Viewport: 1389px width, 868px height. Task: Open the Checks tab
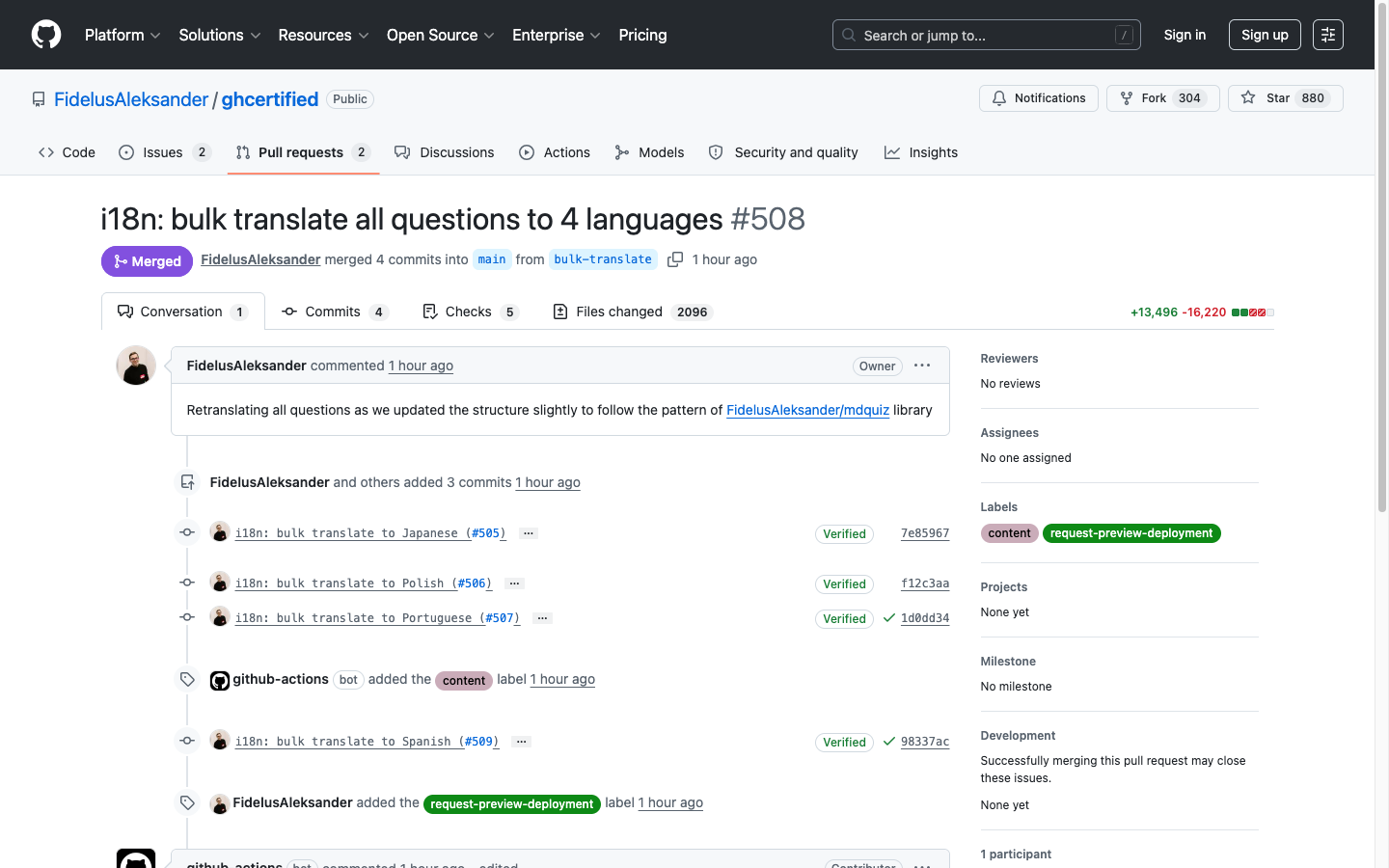(470, 312)
